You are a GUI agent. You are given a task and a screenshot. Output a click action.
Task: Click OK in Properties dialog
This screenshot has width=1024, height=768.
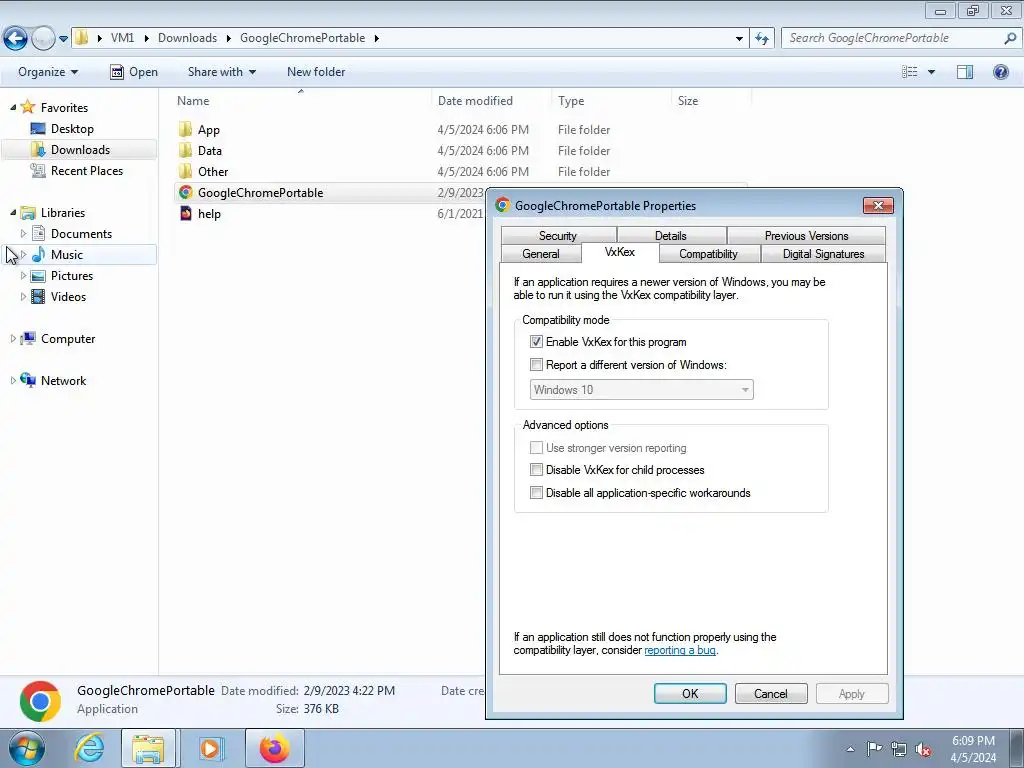click(x=690, y=694)
